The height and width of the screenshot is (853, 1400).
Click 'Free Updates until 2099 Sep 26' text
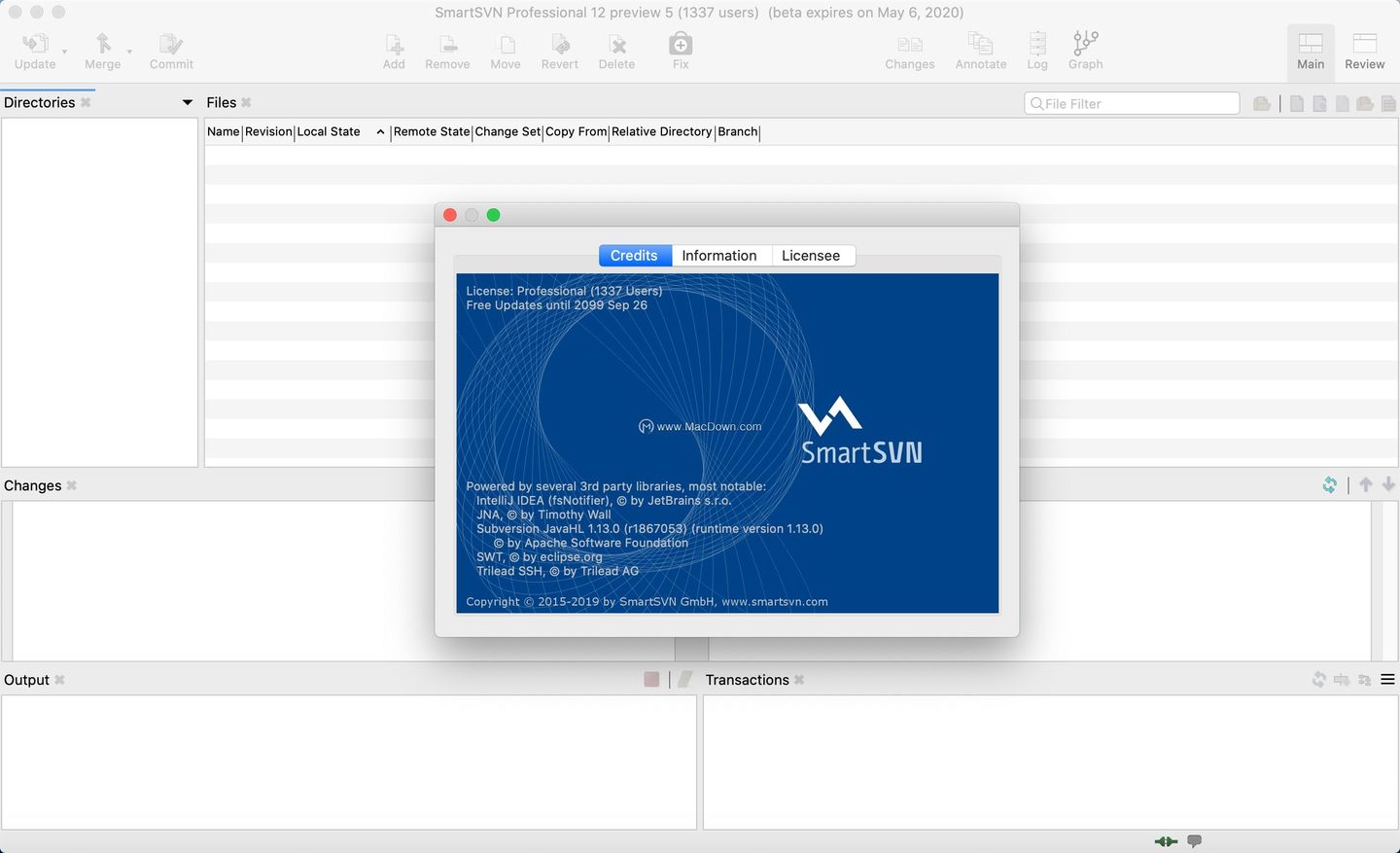(x=556, y=305)
